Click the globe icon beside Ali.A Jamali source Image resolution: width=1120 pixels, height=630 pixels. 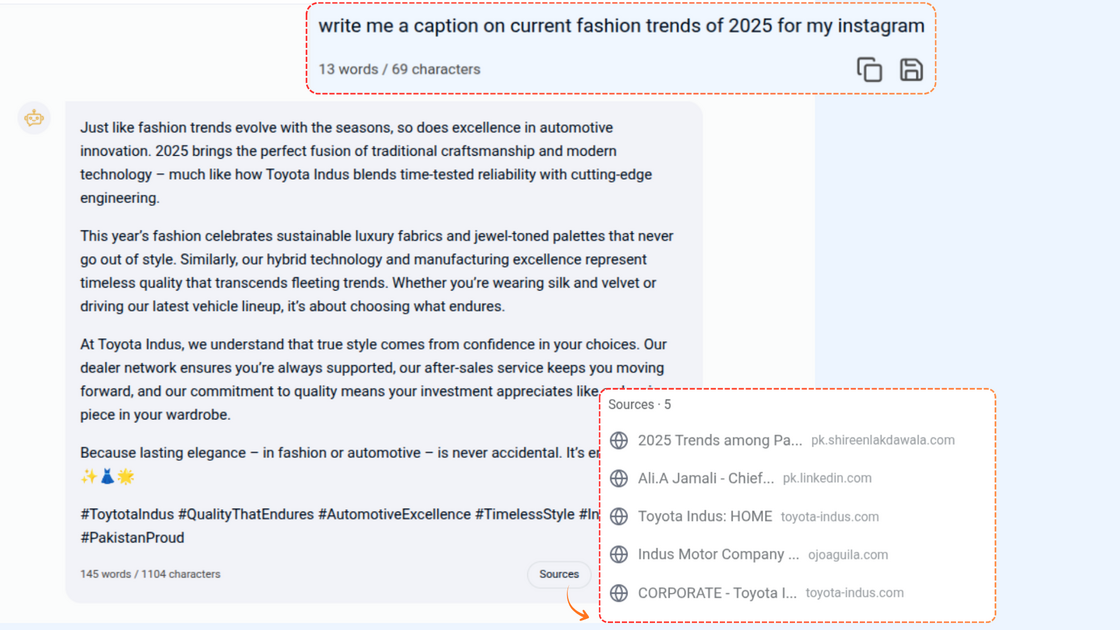(619, 479)
